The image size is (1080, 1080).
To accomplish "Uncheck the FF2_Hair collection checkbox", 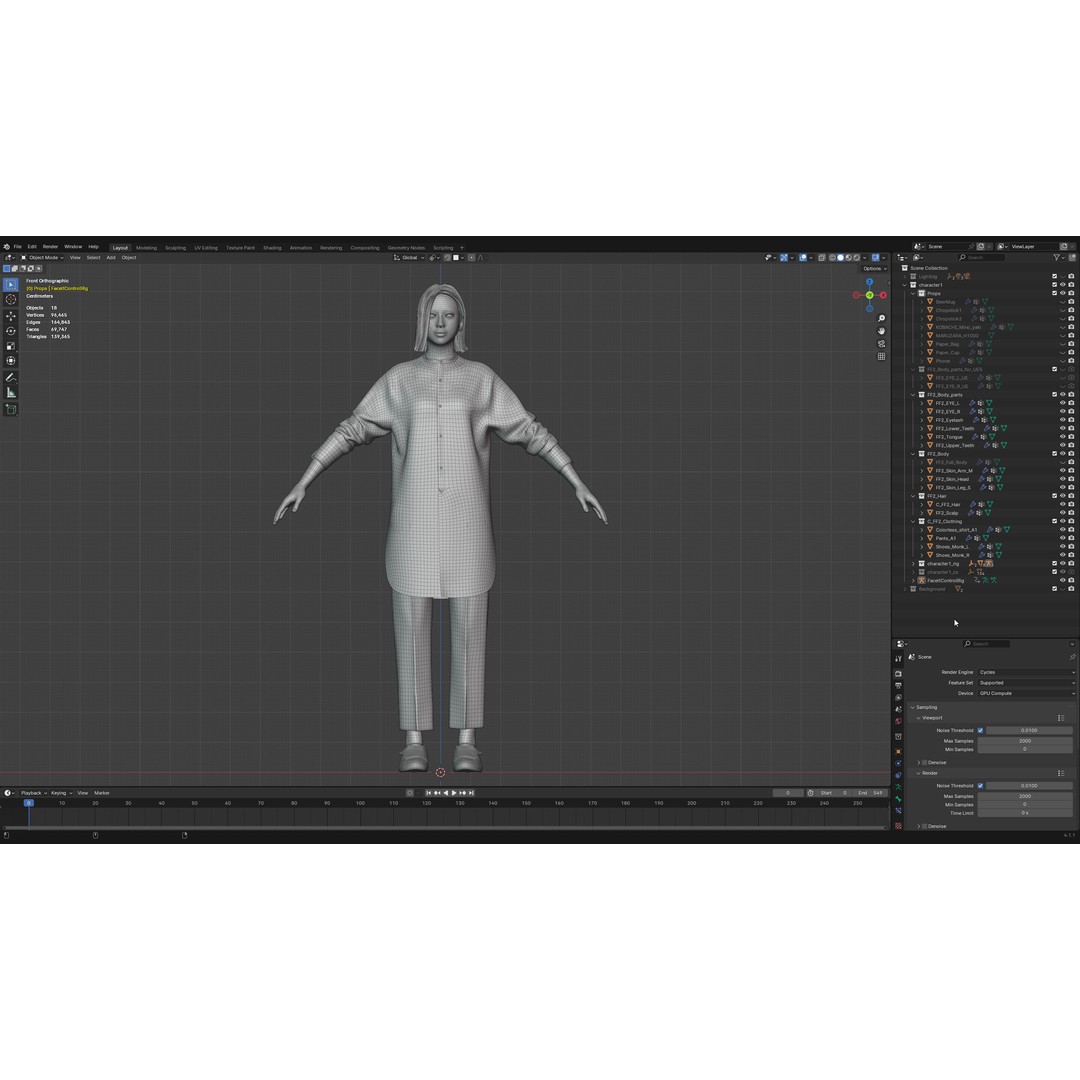I will pos(1055,496).
